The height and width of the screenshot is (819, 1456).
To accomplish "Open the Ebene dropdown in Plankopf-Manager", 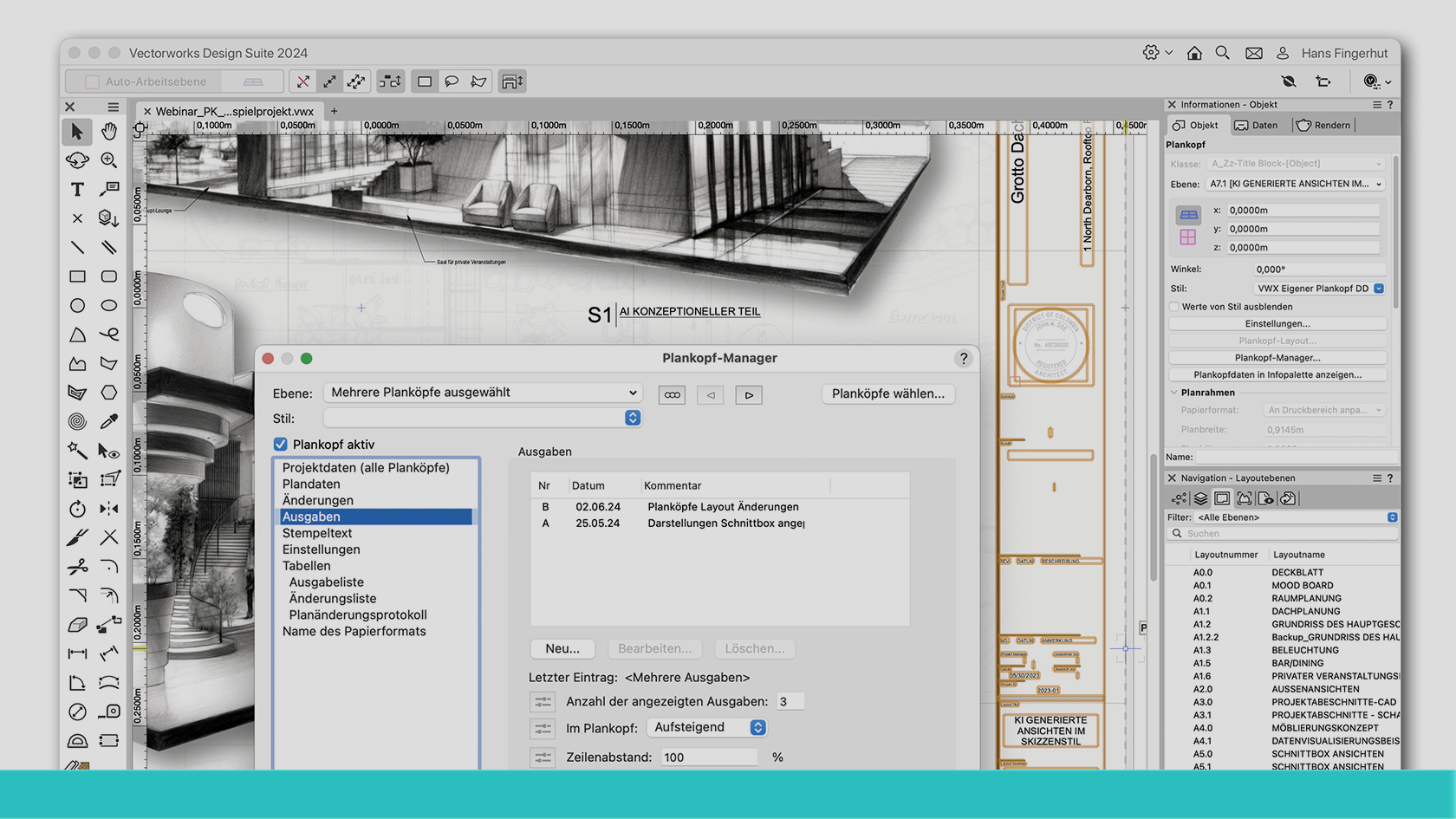I will (x=483, y=393).
